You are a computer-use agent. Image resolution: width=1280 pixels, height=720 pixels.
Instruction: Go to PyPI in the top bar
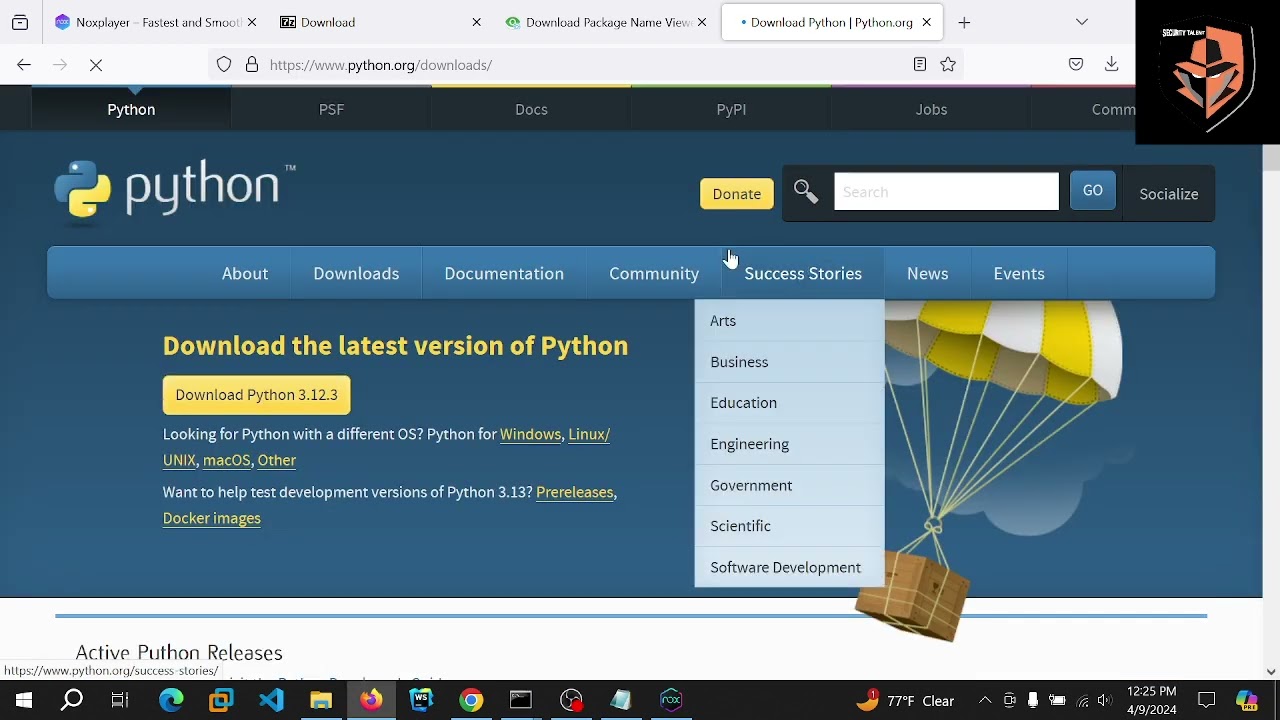[x=731, y=109]
